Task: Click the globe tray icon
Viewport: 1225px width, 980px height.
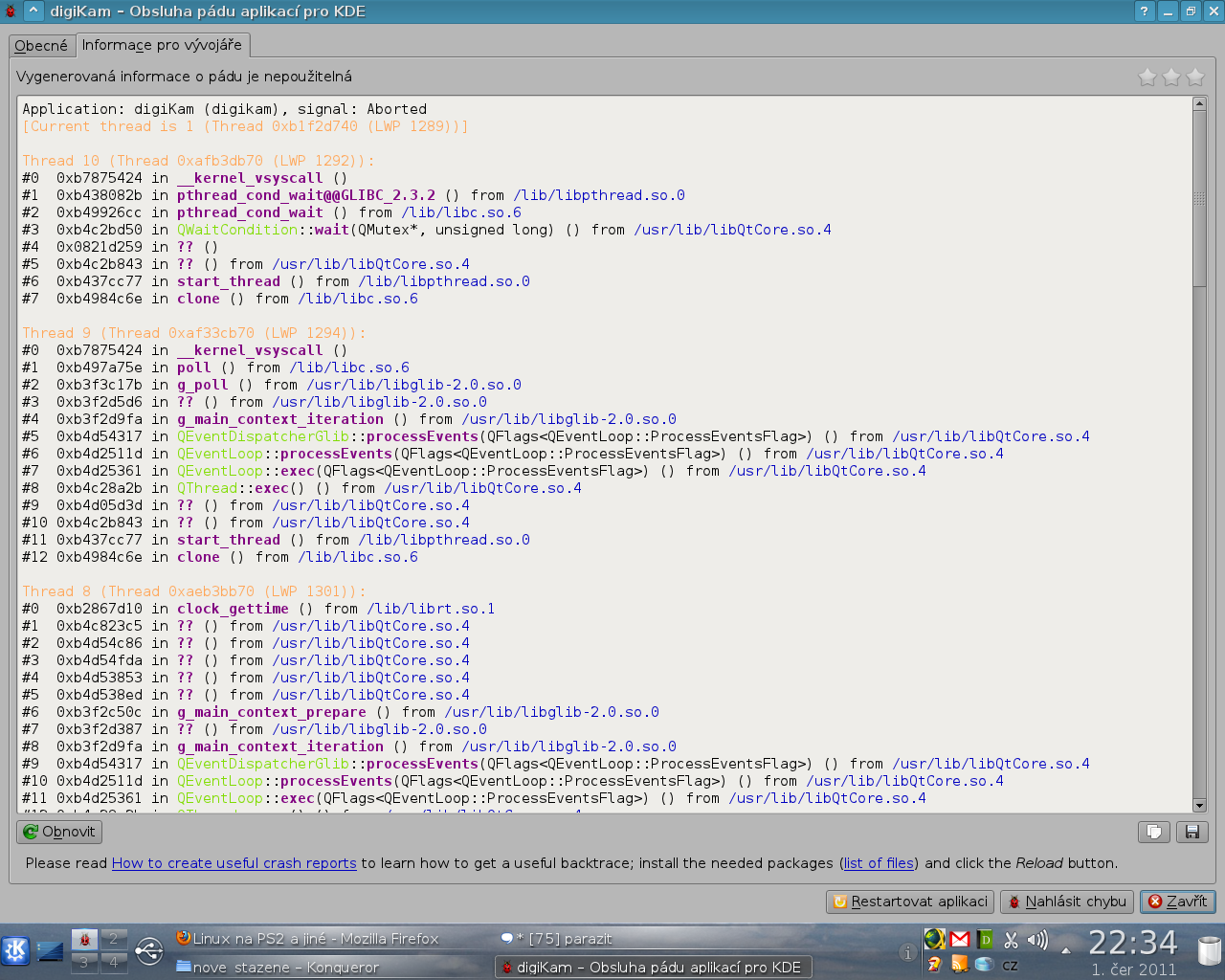Action: pyautogui.click(x=934, y=939)
